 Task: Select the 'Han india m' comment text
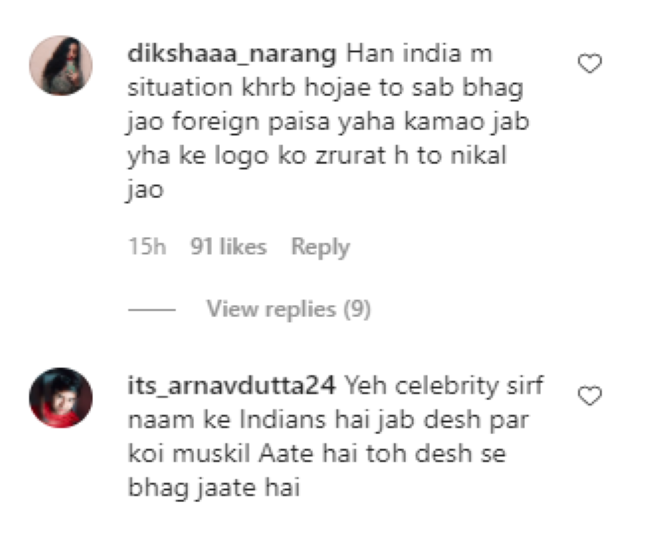click(x=420, y=54)
